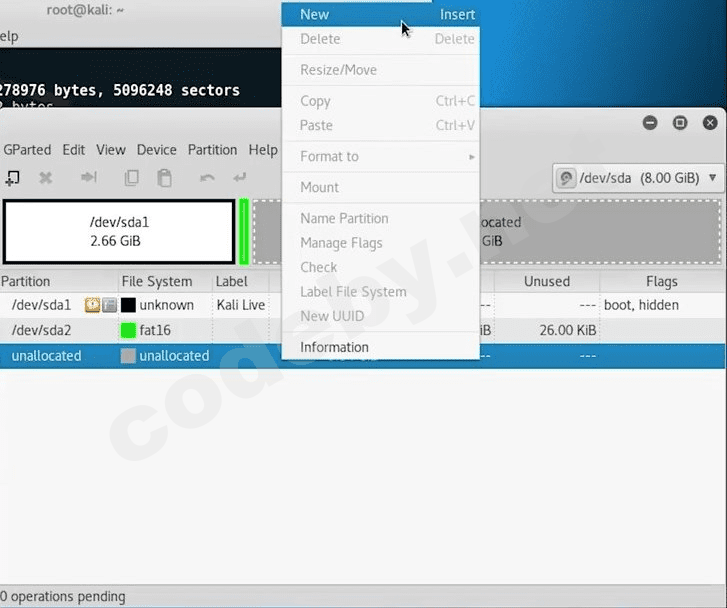The width and height of the screenshot is (727, 608).
Task: Click the Paste partition toolbar icon
Action: (x=164, y=178)
